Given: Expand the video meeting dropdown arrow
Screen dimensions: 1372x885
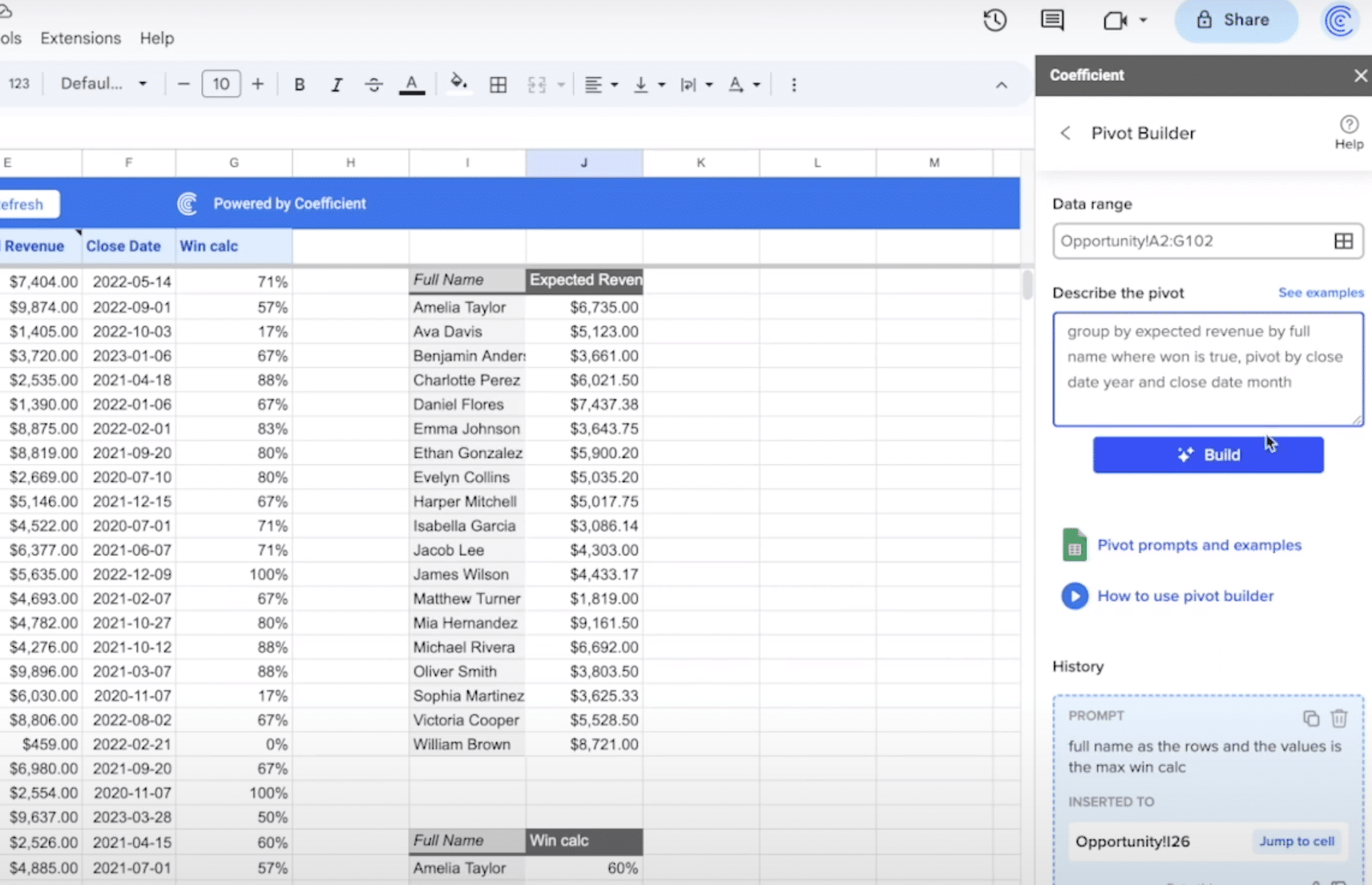Looking at the screenshot, I should click(x=1143, y=20).
